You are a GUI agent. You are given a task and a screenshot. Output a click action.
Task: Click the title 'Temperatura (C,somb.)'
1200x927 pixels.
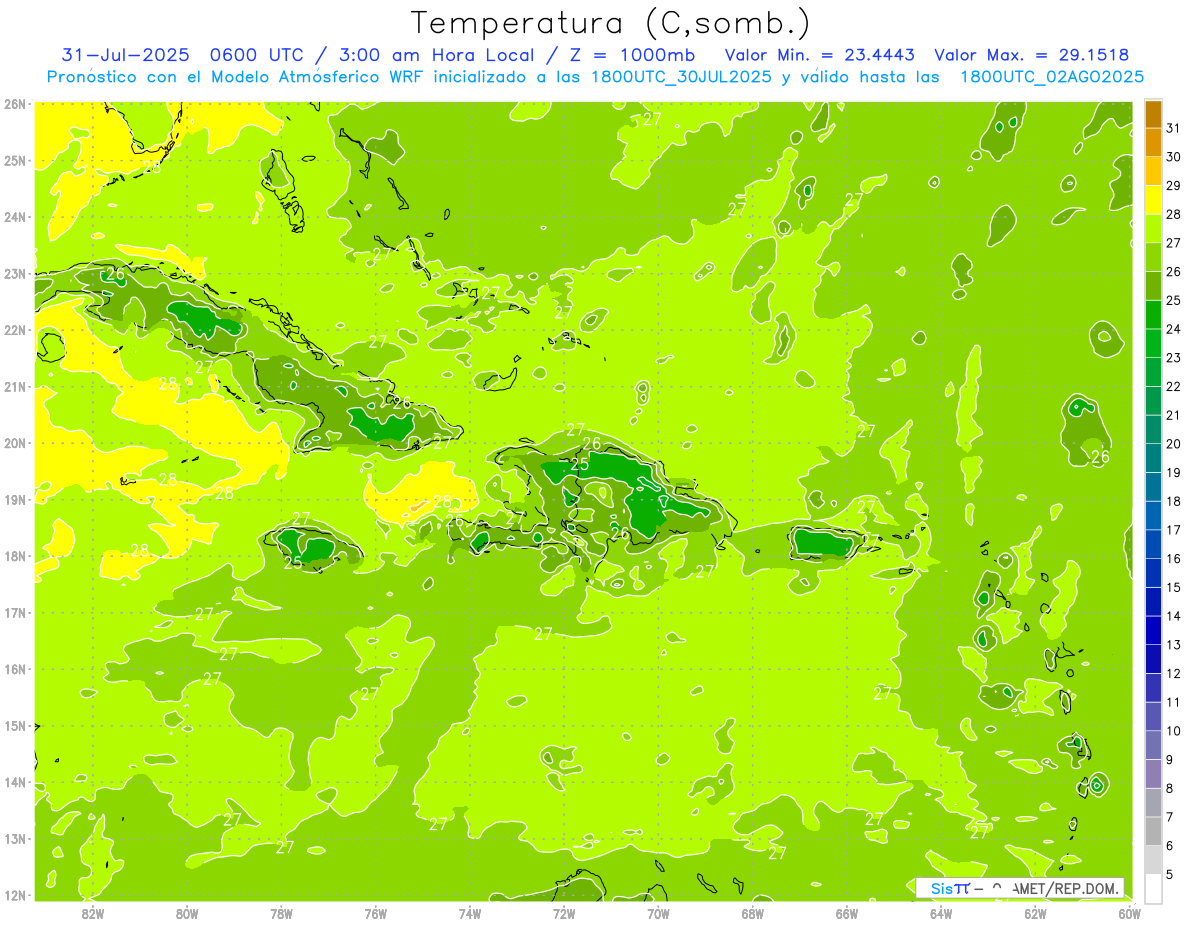pos(611,23)
